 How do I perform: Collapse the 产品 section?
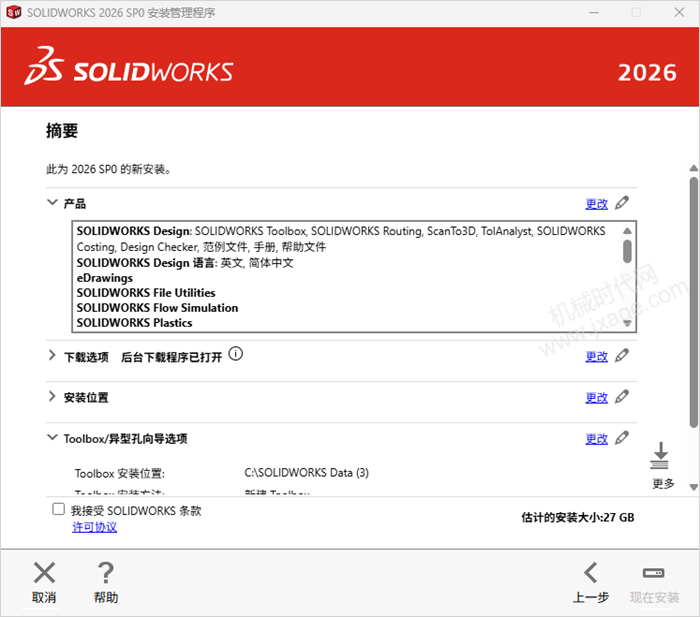tap(52, 202)
